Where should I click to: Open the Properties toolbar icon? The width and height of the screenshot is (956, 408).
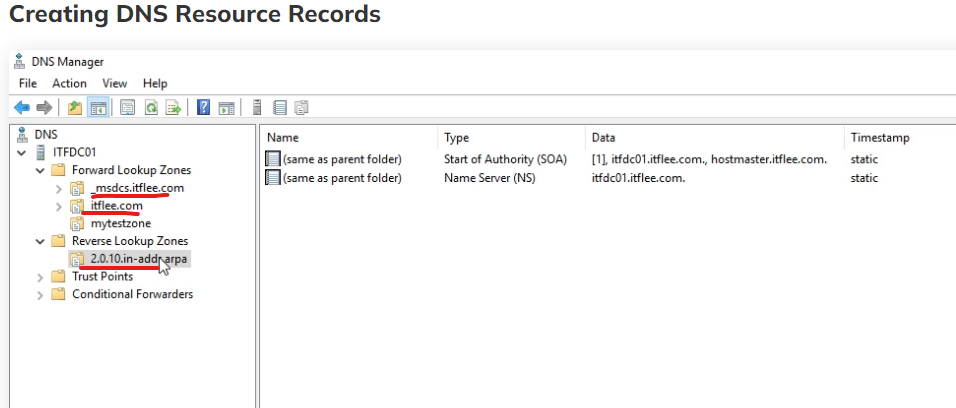(128, 108)
